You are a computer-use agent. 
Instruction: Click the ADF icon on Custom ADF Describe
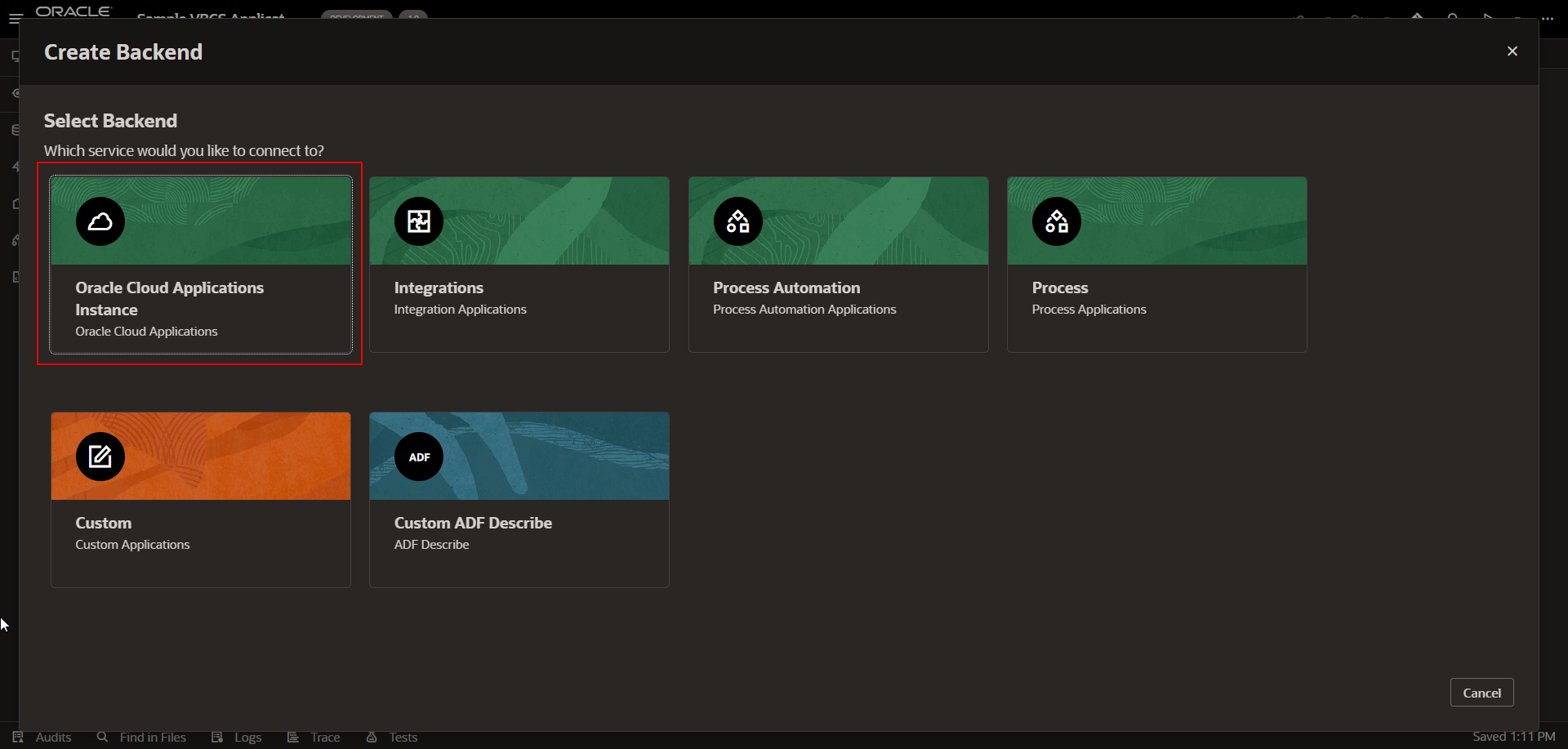click(419, 457)
